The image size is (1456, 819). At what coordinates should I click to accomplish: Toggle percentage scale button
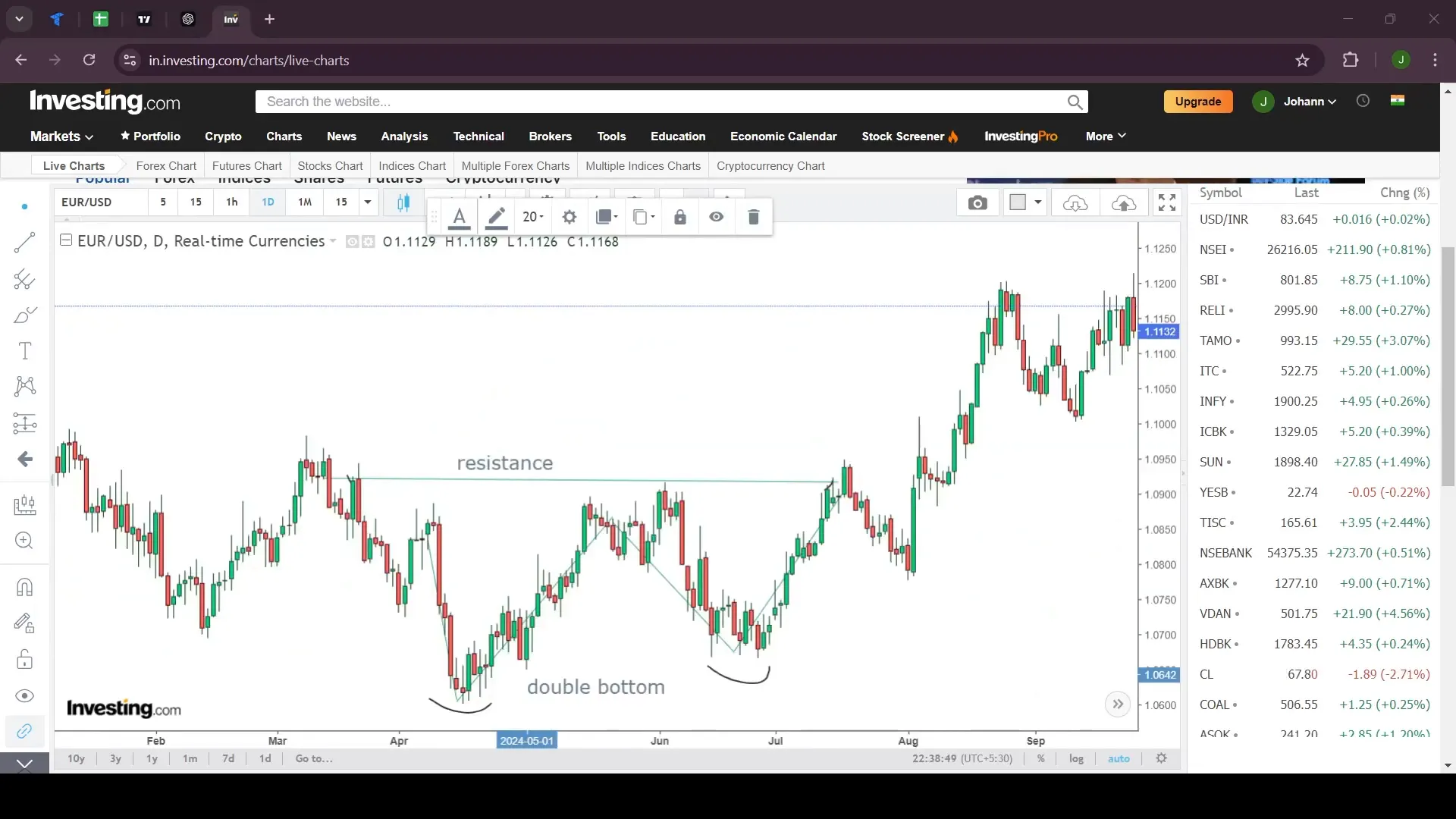click(x=1041, y=759)
